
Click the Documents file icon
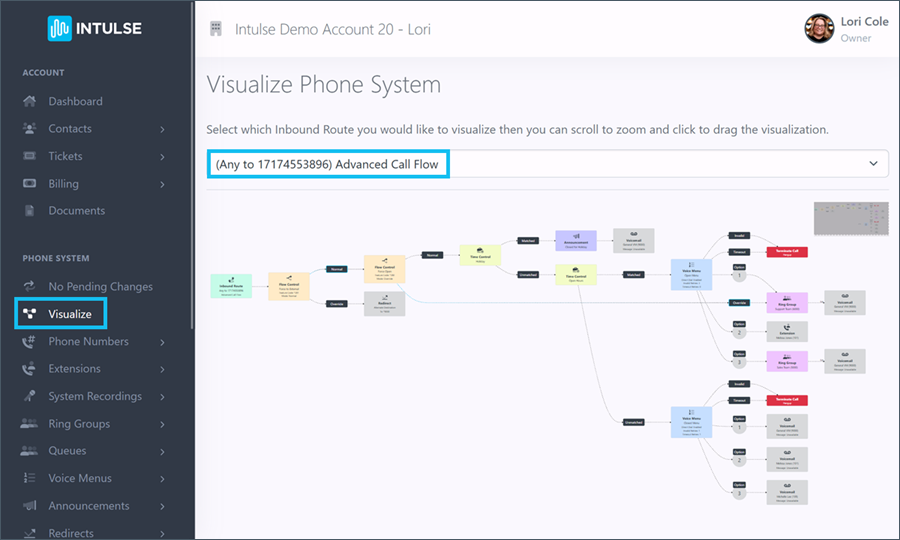tap(29, 211)
